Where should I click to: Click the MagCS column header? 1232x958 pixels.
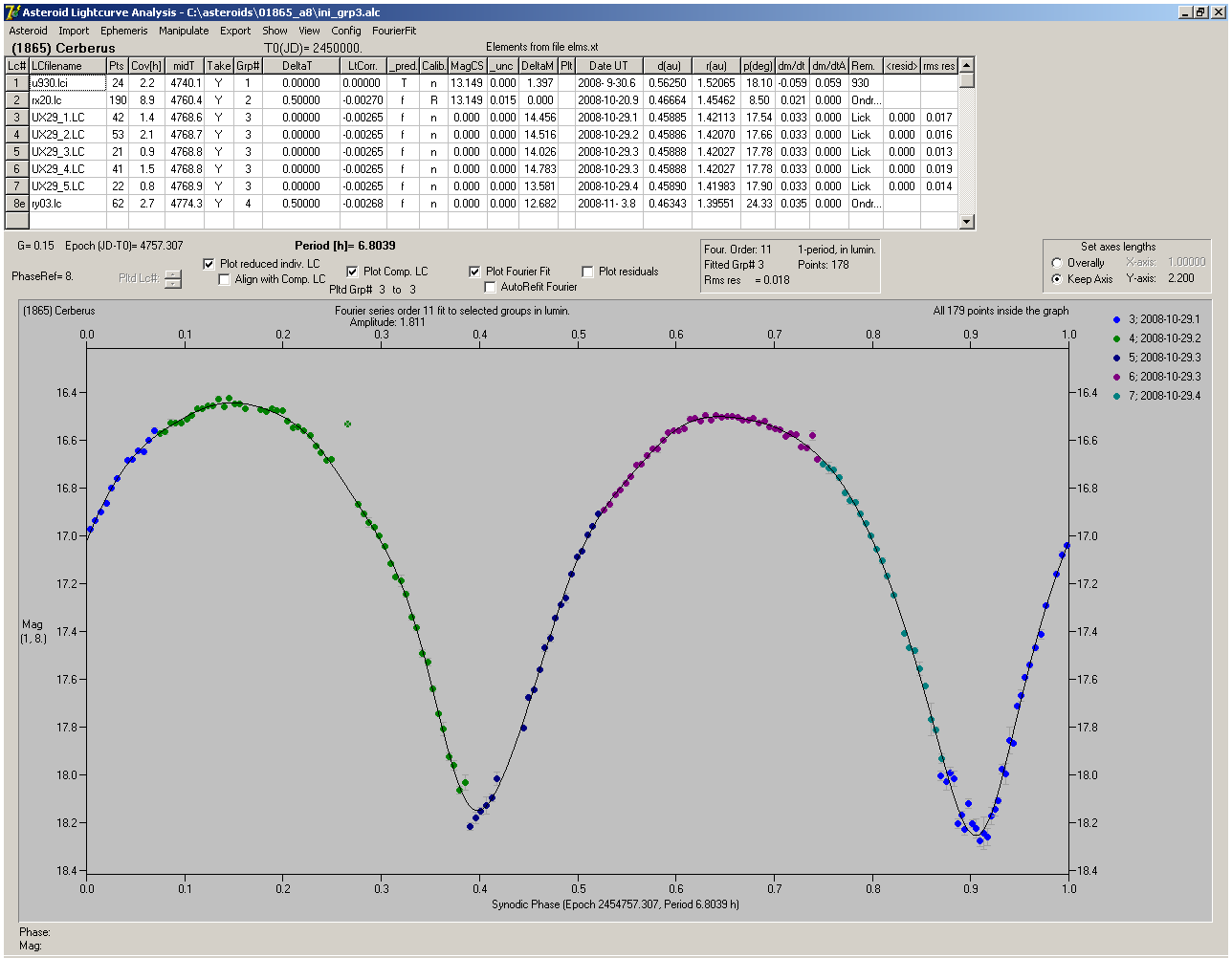(467, 66)
